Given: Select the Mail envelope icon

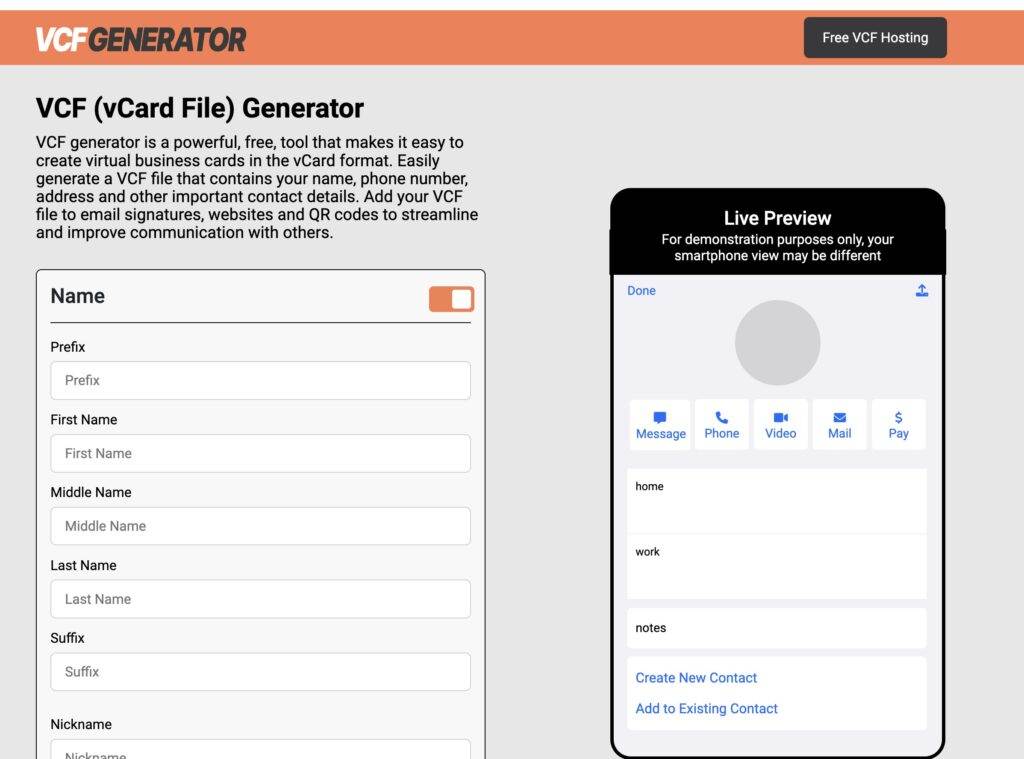Looking at the screenshot, I should (839, 417).
